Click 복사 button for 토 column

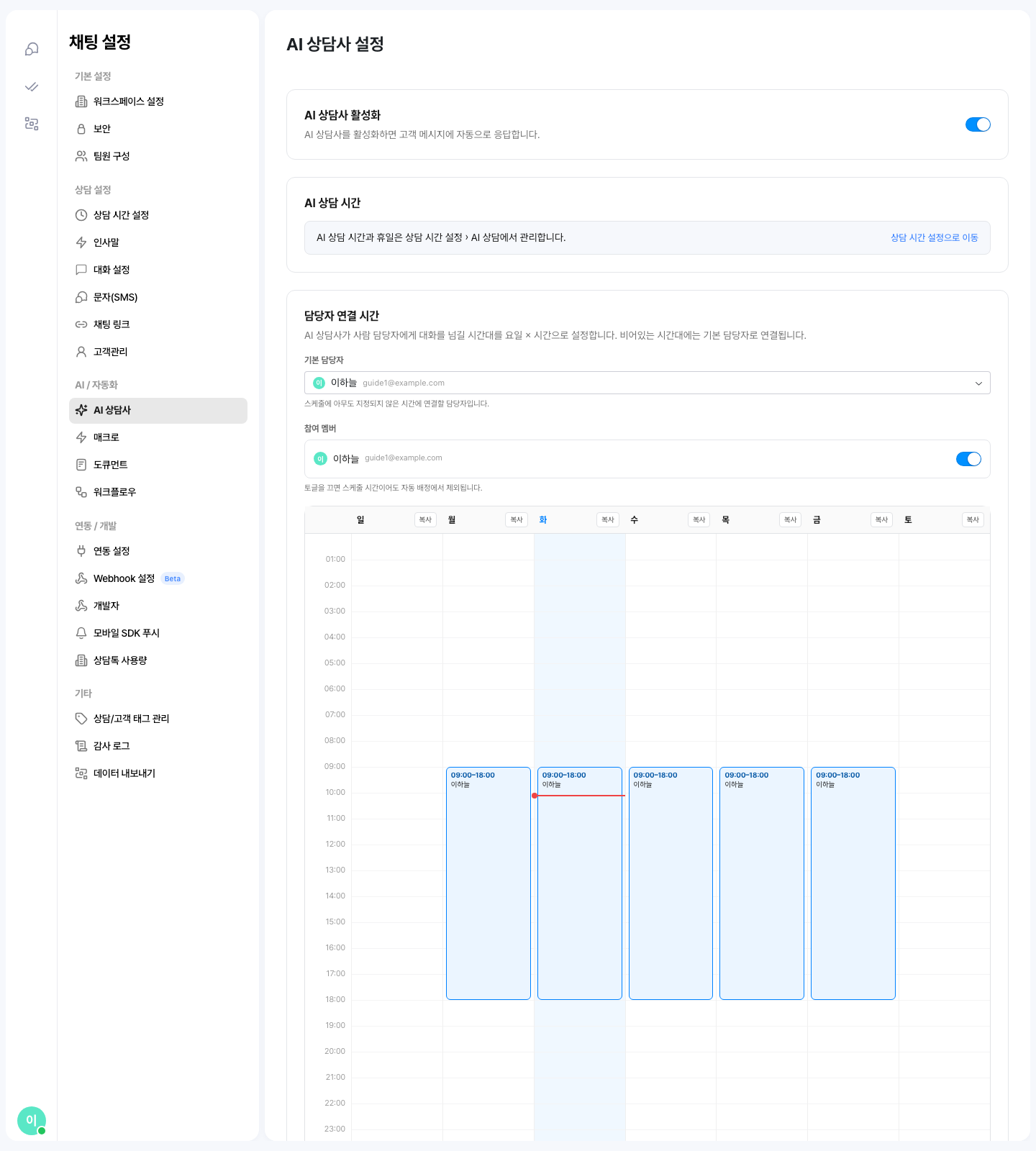(x=973, y=519)
